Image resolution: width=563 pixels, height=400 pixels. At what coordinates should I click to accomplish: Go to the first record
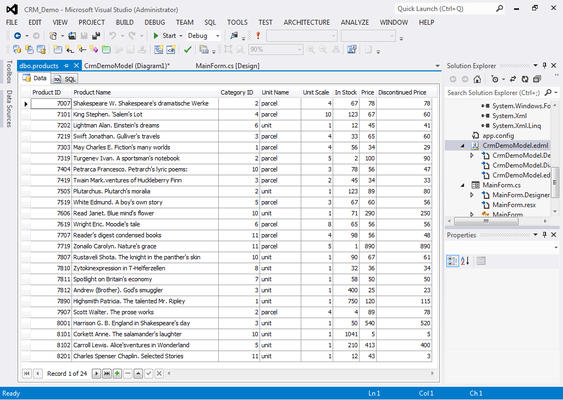(27, 373)
